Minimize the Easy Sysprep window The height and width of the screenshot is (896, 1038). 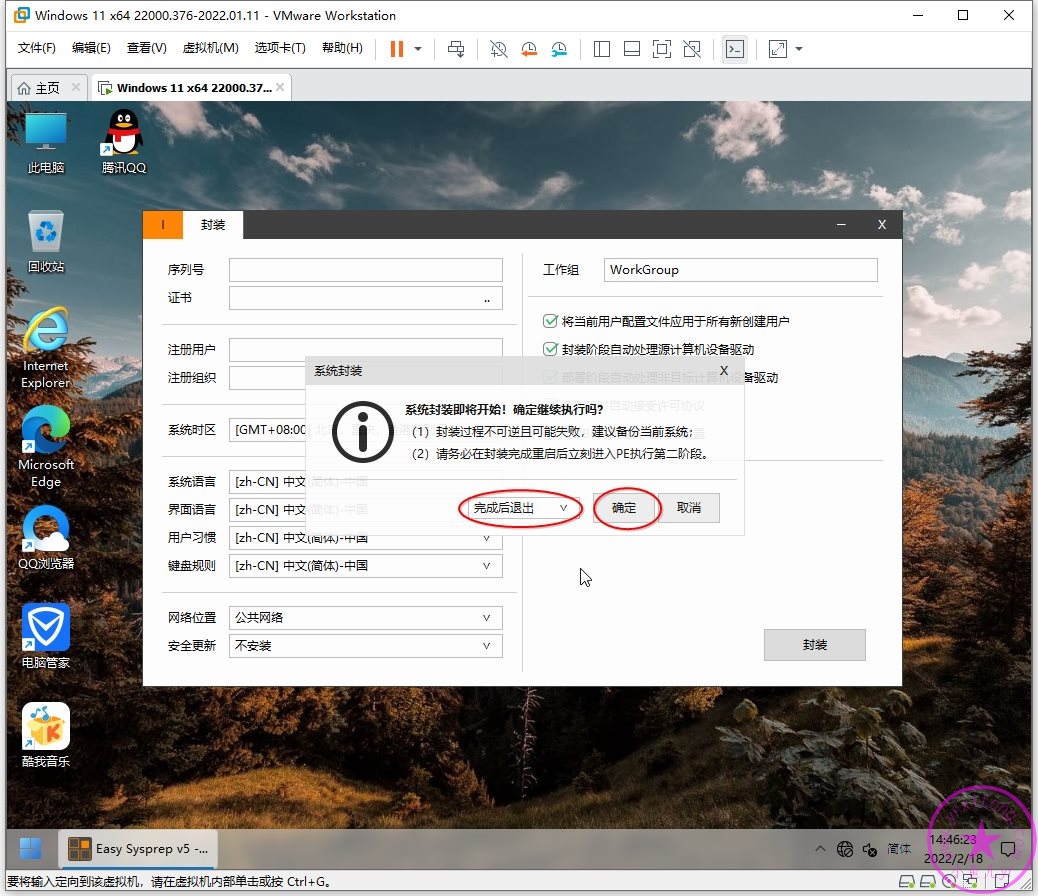coord(841,225)
